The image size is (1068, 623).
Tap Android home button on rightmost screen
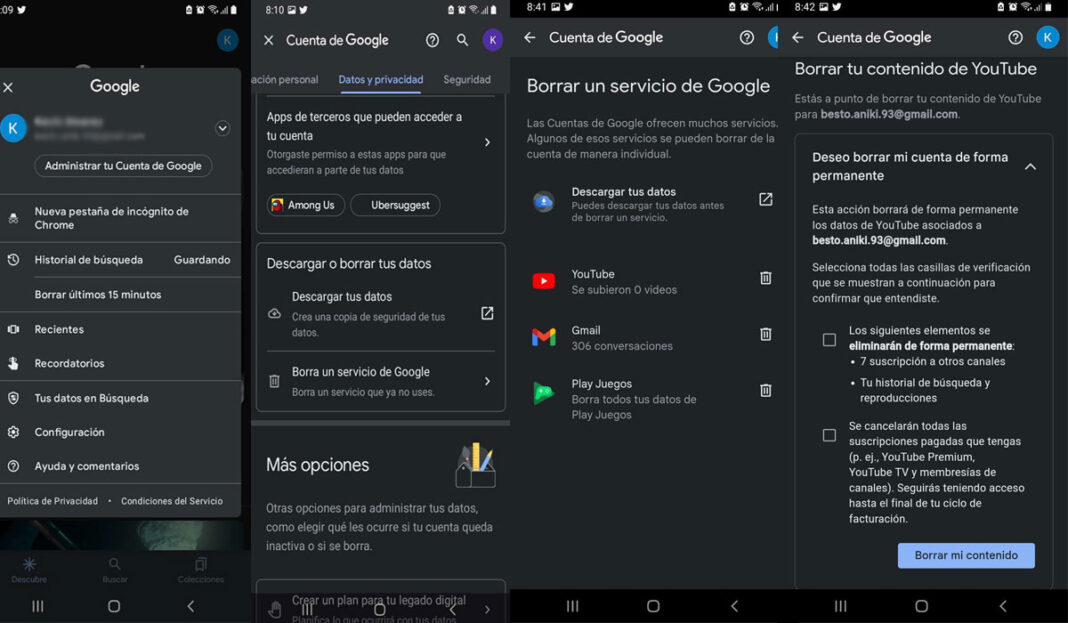coord(921,606)
